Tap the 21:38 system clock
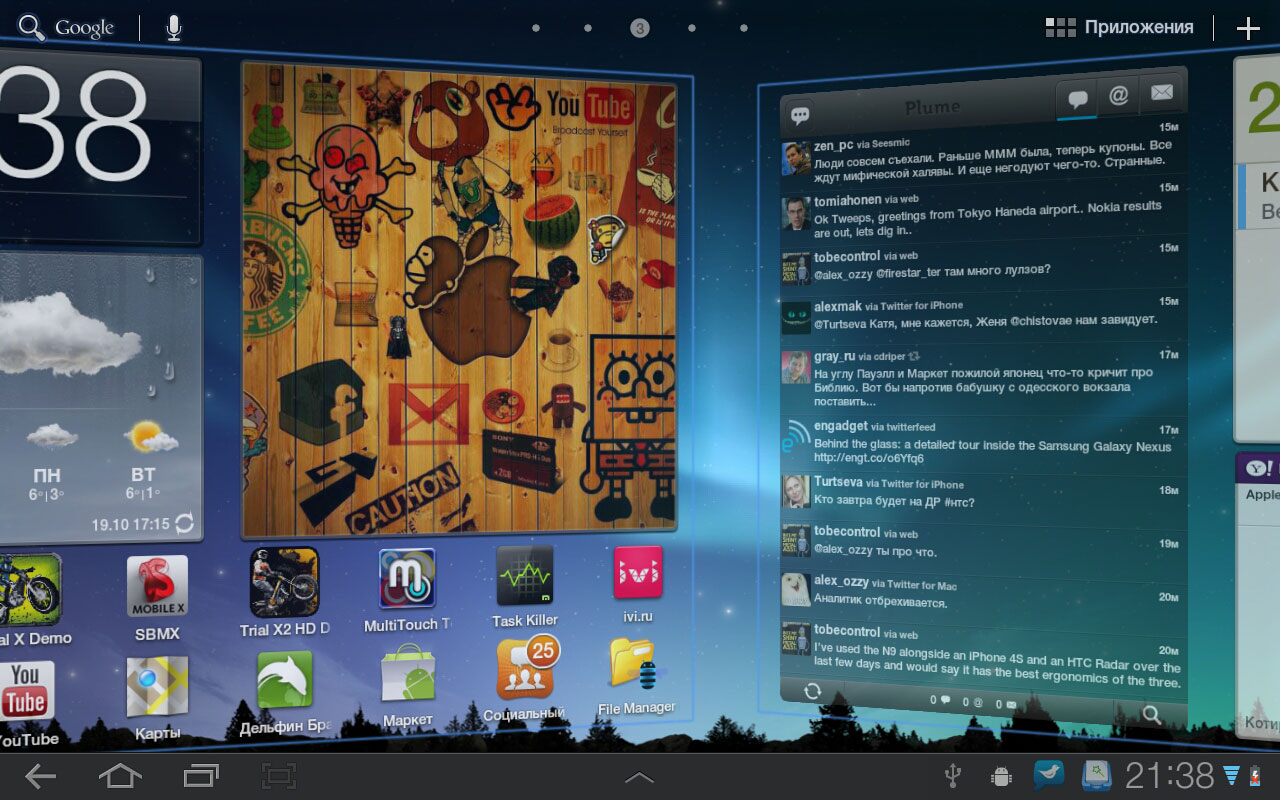Image resolution: width=1280 pixels, height=800 pixels. (x=1169, y=775)
